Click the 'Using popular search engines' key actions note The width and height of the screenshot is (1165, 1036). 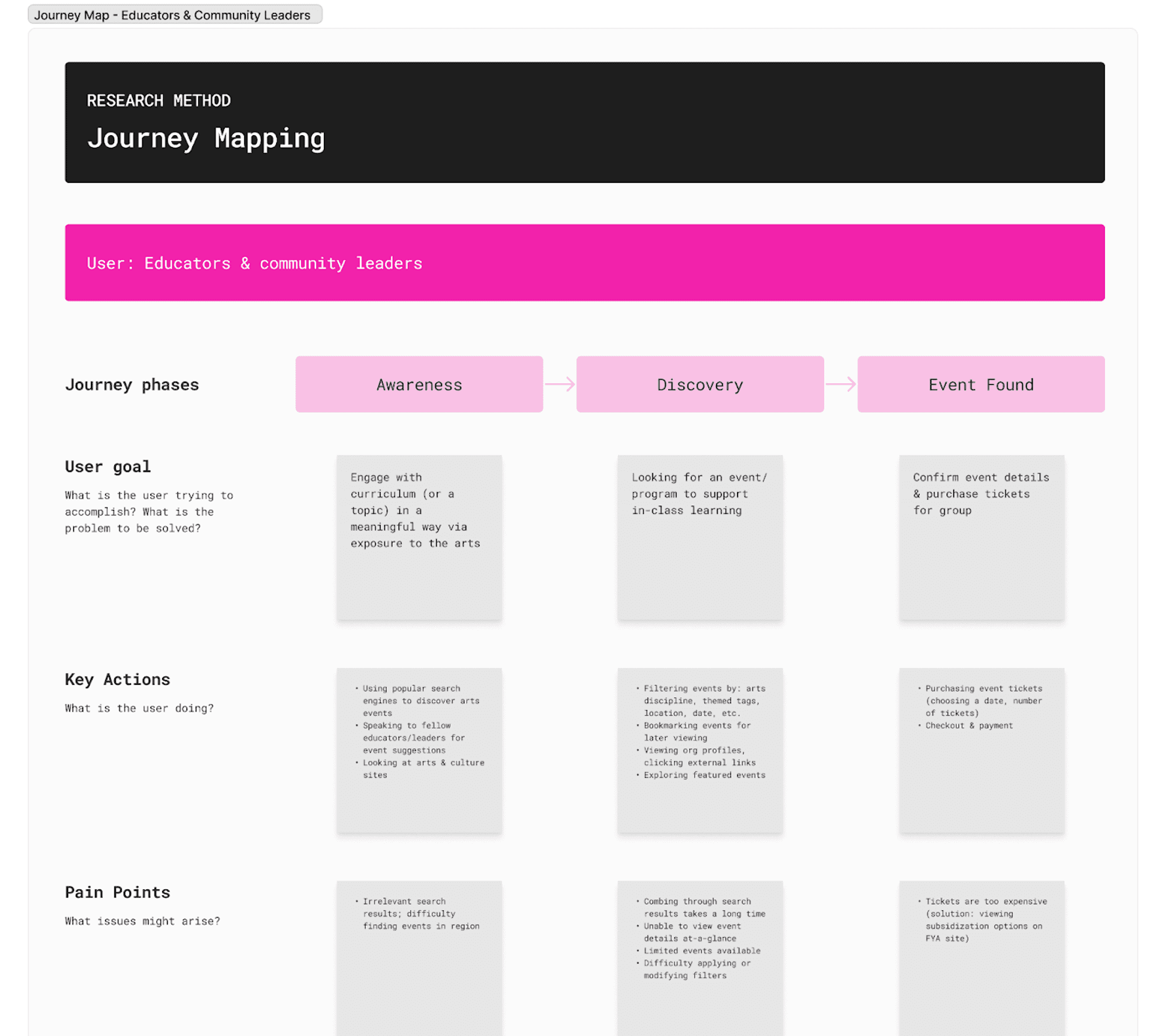tap(419, 750)
